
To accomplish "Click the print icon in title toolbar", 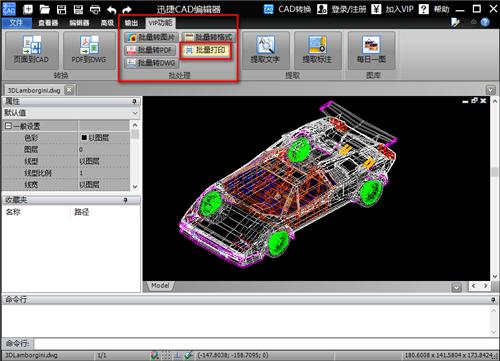I will tap(95, 9).
